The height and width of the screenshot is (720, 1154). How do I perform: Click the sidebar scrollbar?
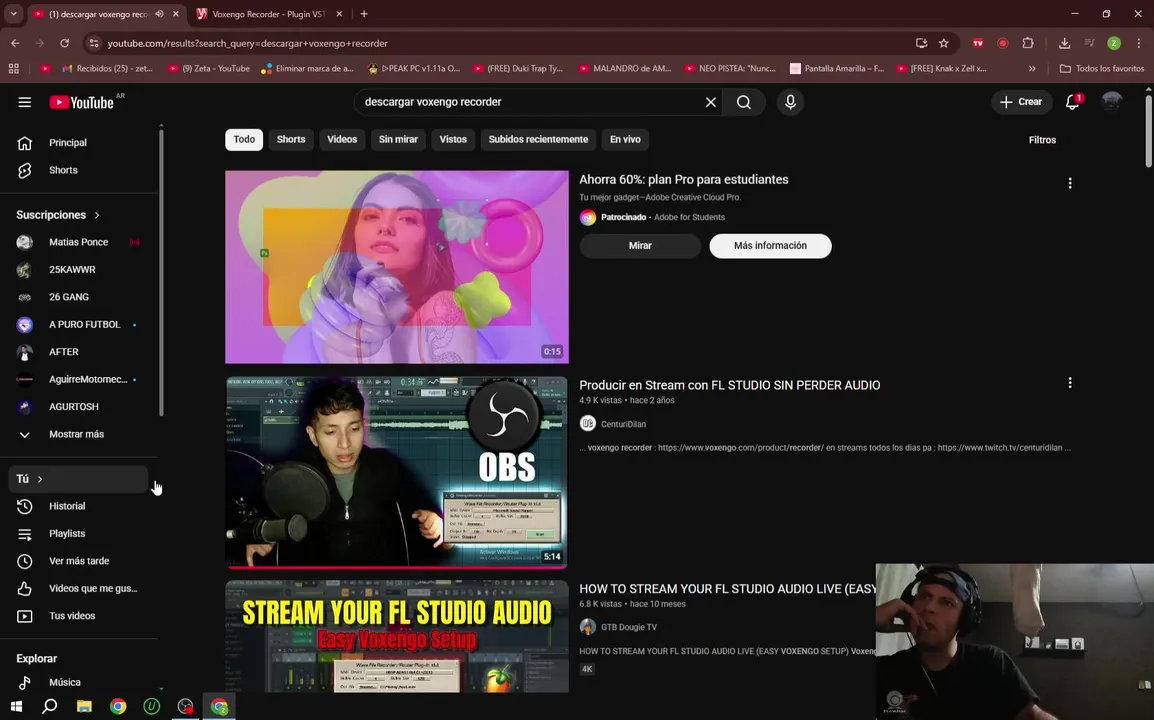point(160,272)
